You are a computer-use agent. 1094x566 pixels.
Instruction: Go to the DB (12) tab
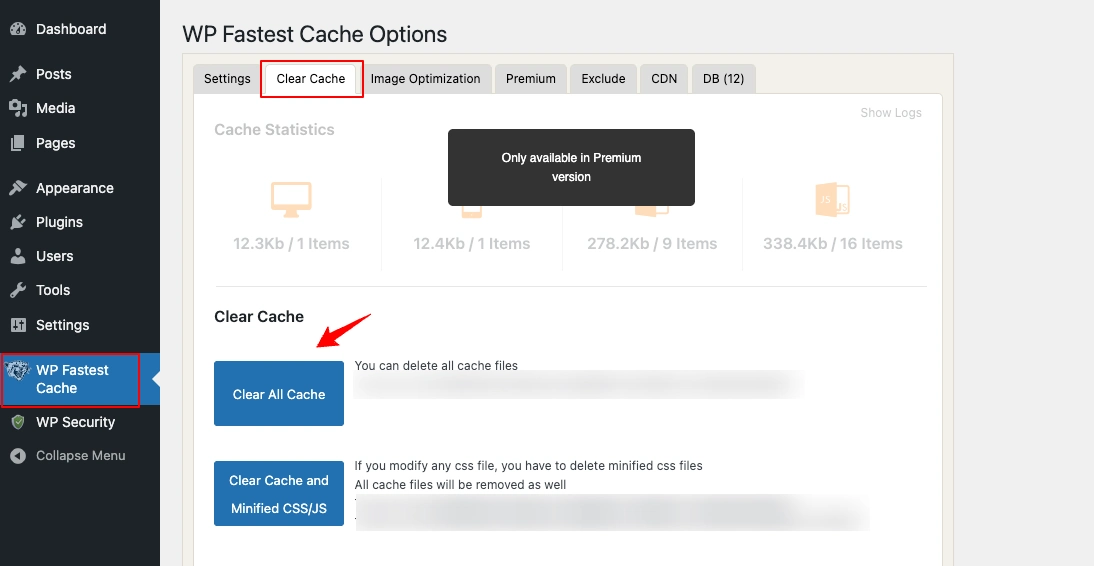click(723, 79)
